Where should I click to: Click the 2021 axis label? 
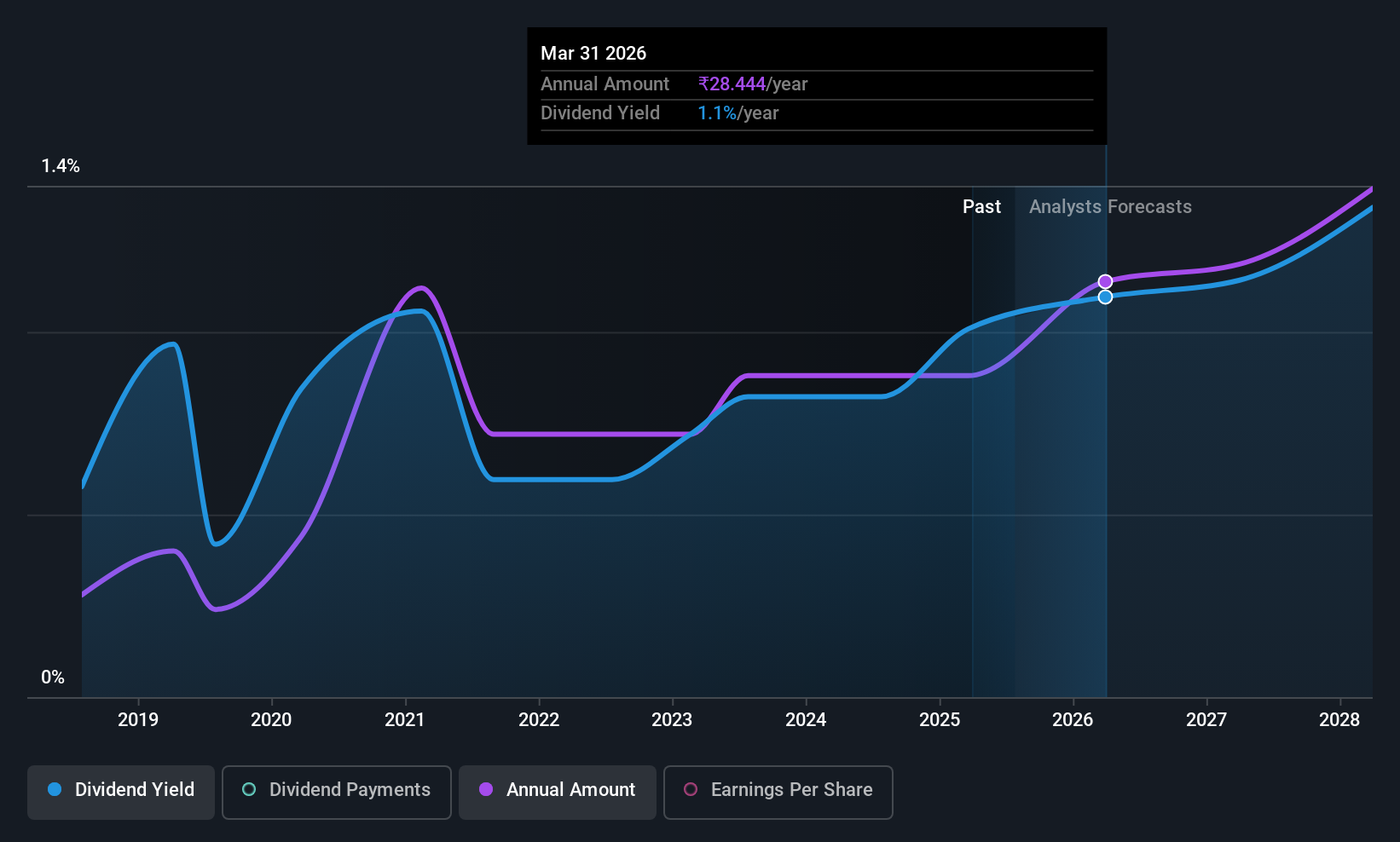(x=405, y=719)
